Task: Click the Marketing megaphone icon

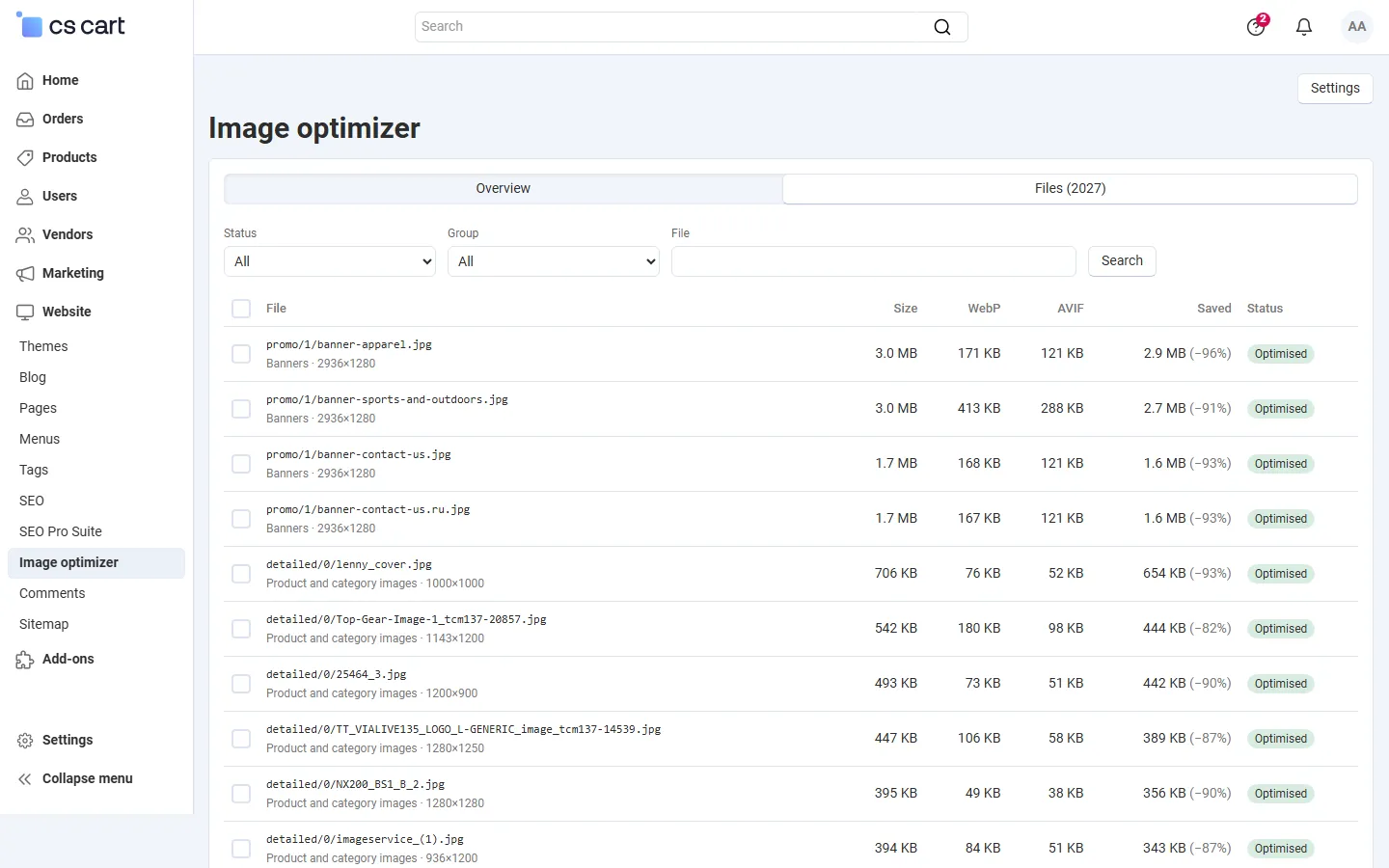Action: tap(25, 274)
